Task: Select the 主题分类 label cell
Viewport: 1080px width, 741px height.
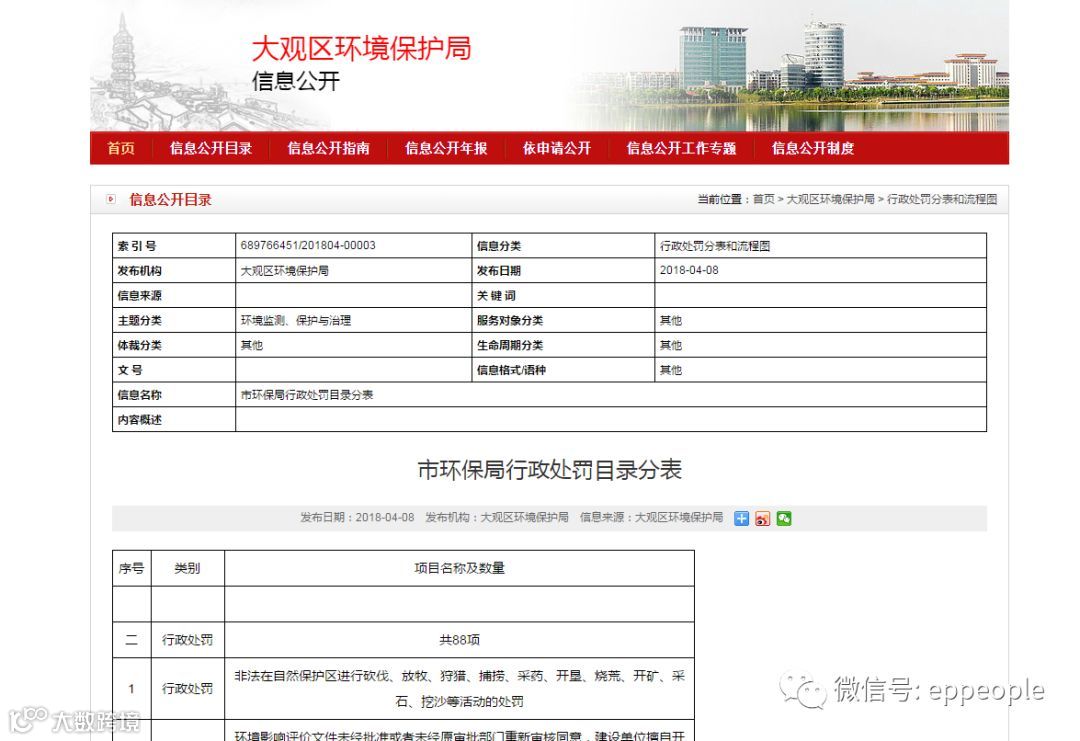Action: [x=174, y=320]
